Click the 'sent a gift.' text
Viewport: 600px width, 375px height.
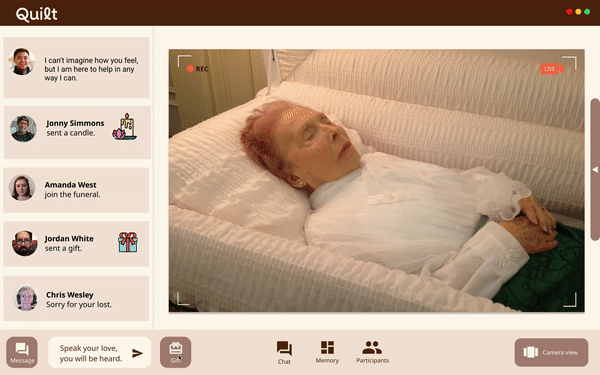(x=63, y=249)
